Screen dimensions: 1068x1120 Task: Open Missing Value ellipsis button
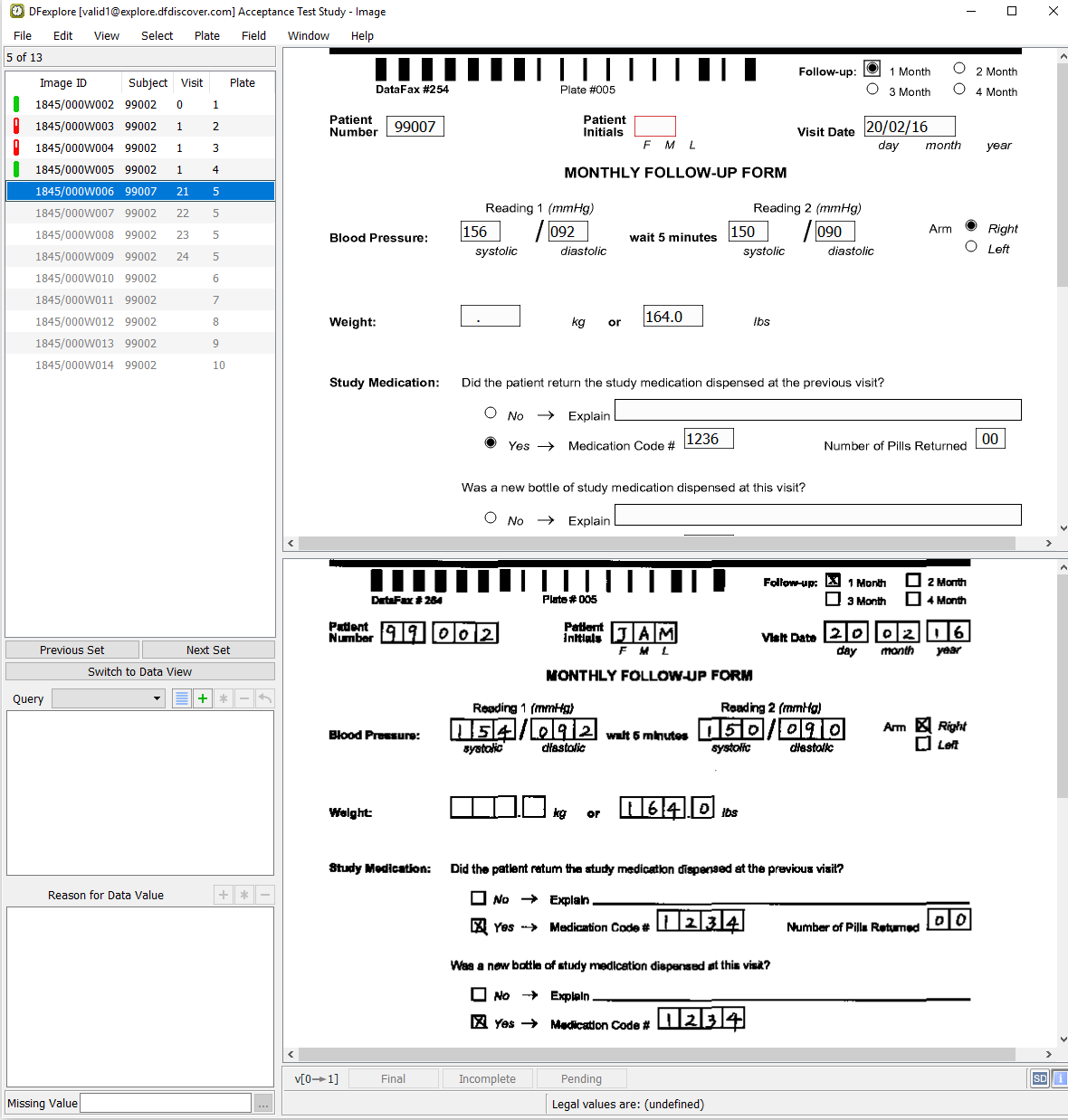(263, 1103)
